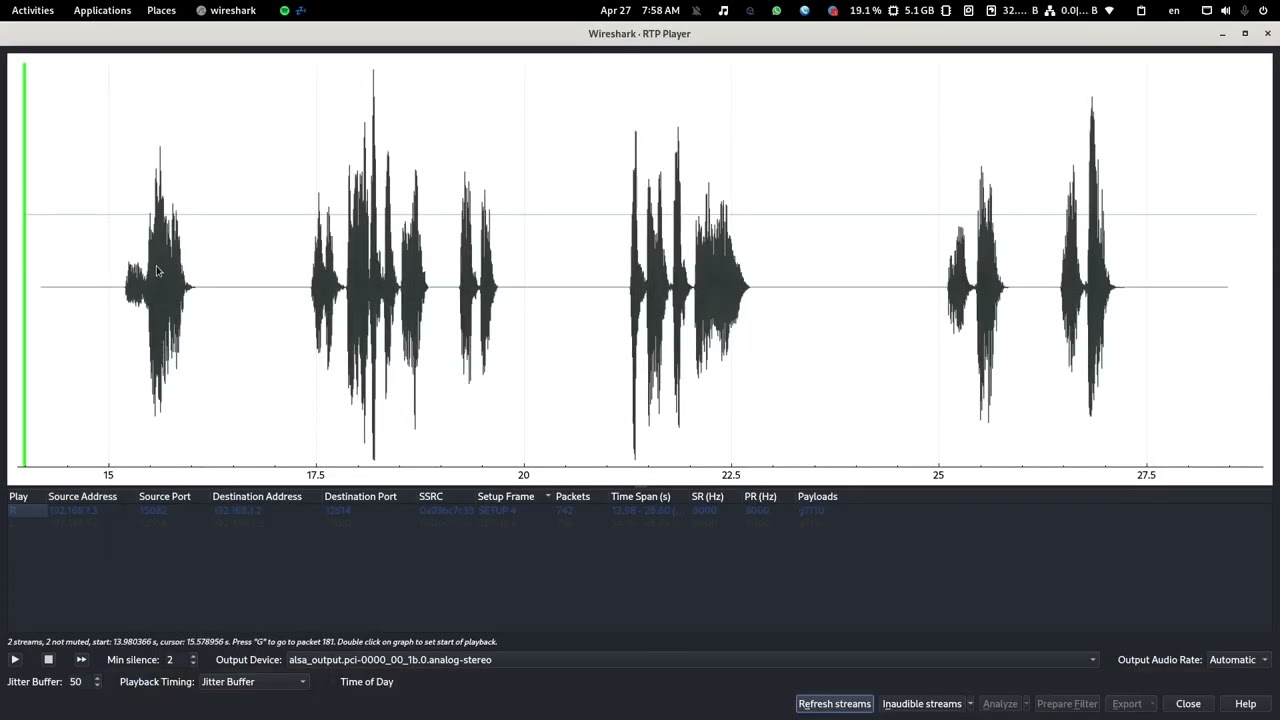
Task: Click the music note tray icon
Action: click(x=724, y=10)
